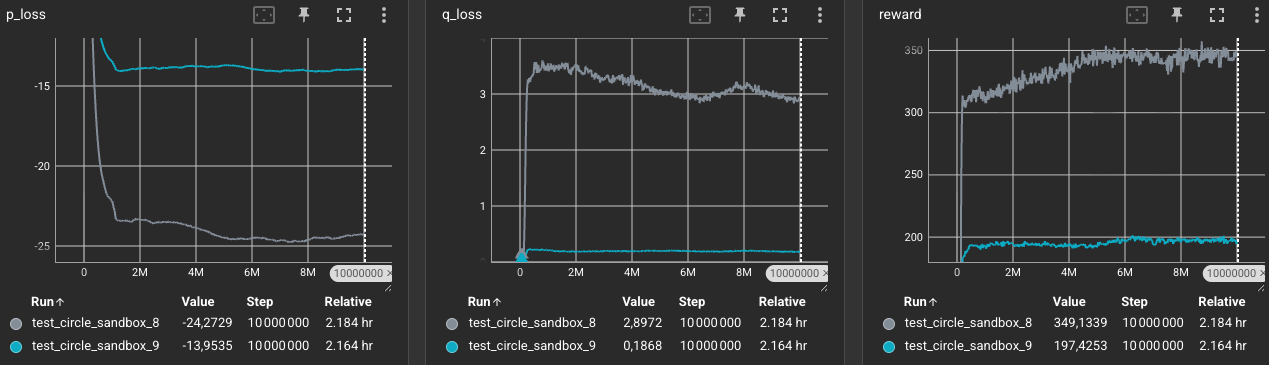Viewport: 1269px width, 365px height.
Task: Click the value 2,8972 in q_loss table
Action: [643, 323]
